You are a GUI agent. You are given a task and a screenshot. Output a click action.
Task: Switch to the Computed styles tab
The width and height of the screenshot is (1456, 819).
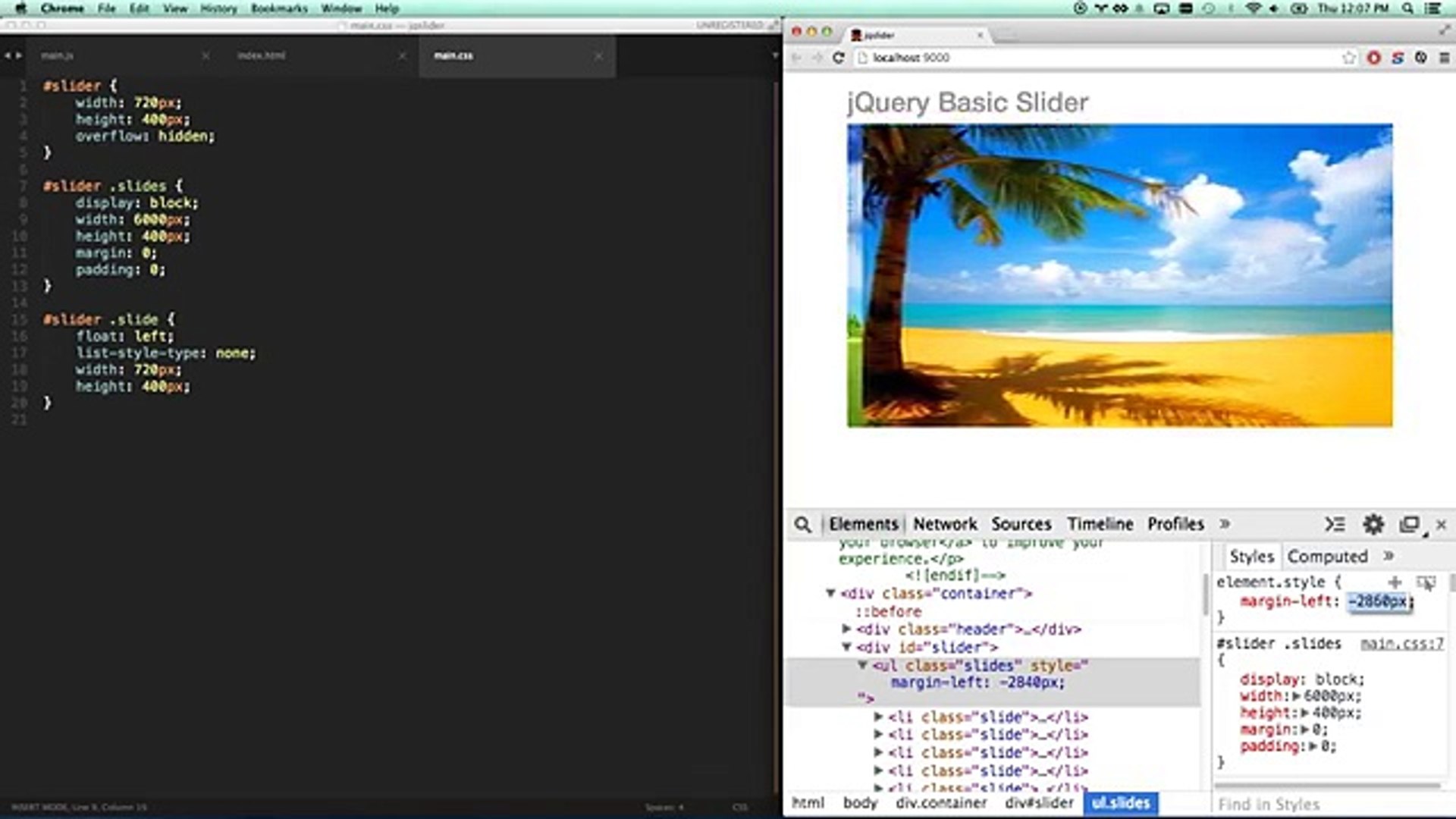pyautogui.click(x=1327, y=557)
